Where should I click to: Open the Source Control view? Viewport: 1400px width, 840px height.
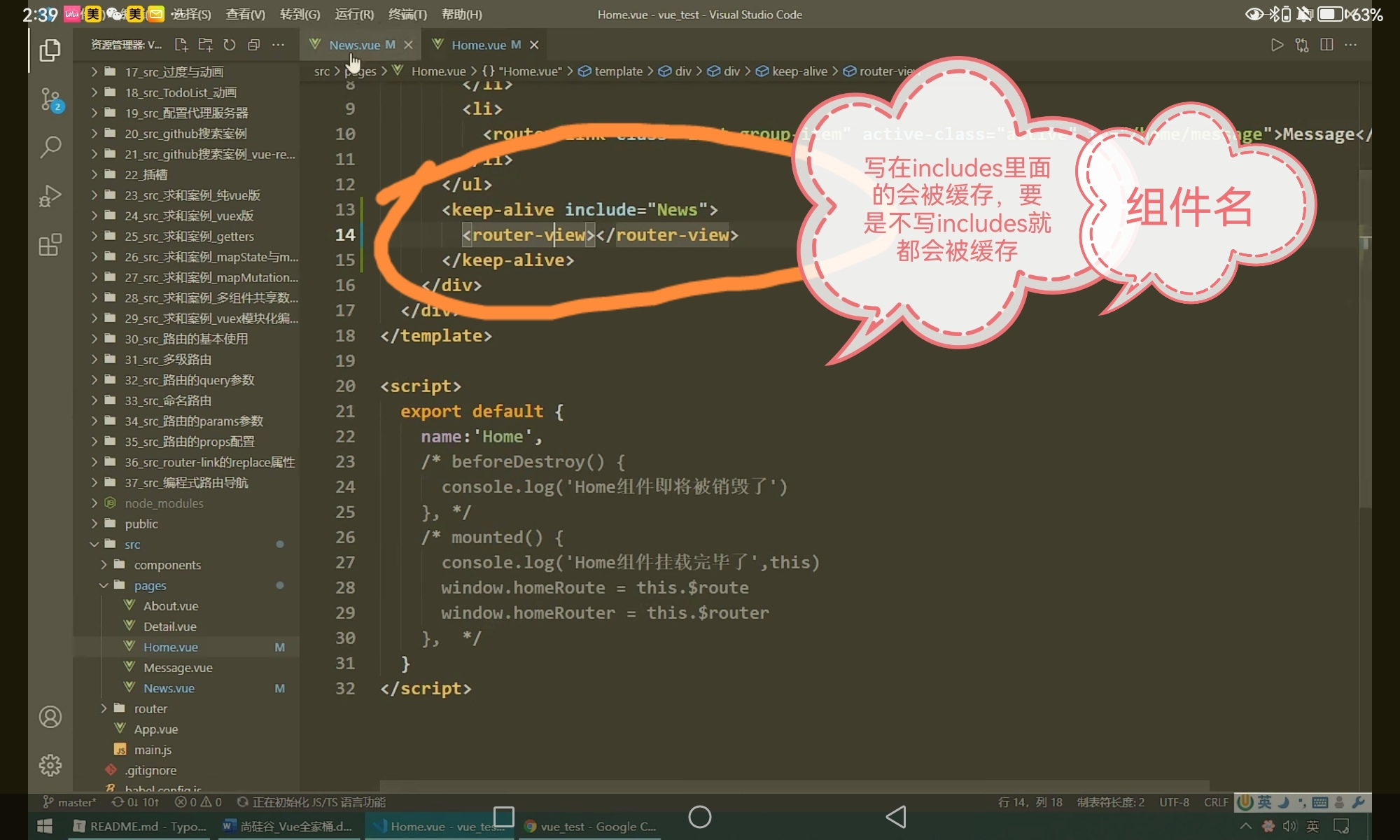(x=50, y=99)
